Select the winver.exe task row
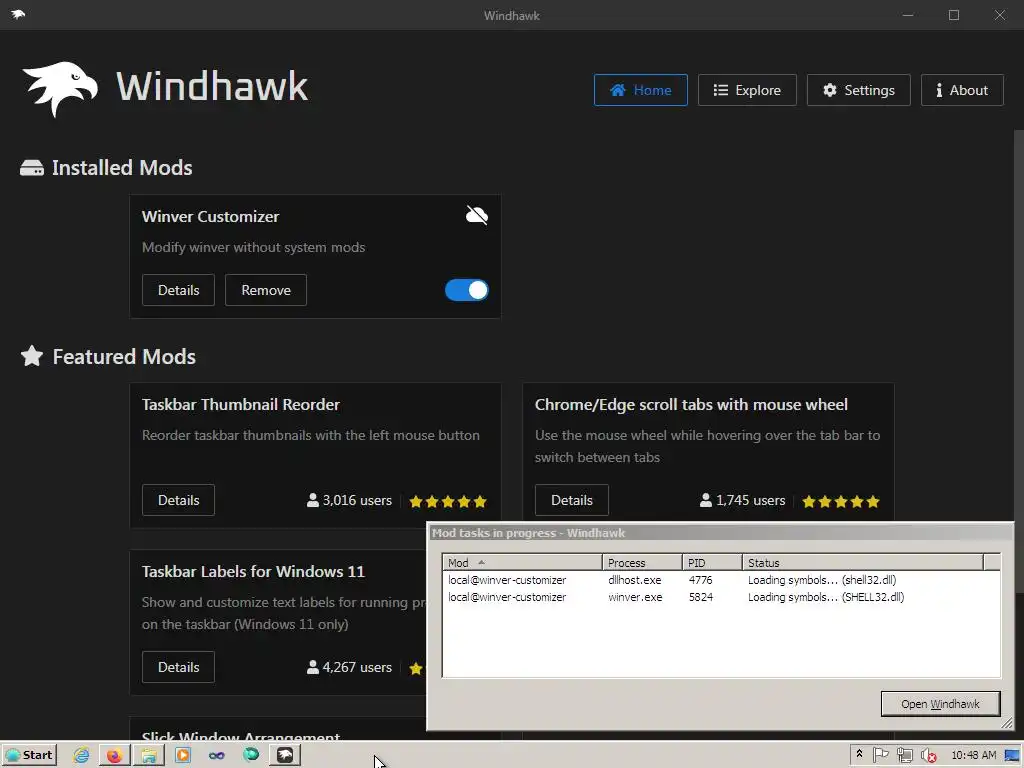 tap(721, 597)
